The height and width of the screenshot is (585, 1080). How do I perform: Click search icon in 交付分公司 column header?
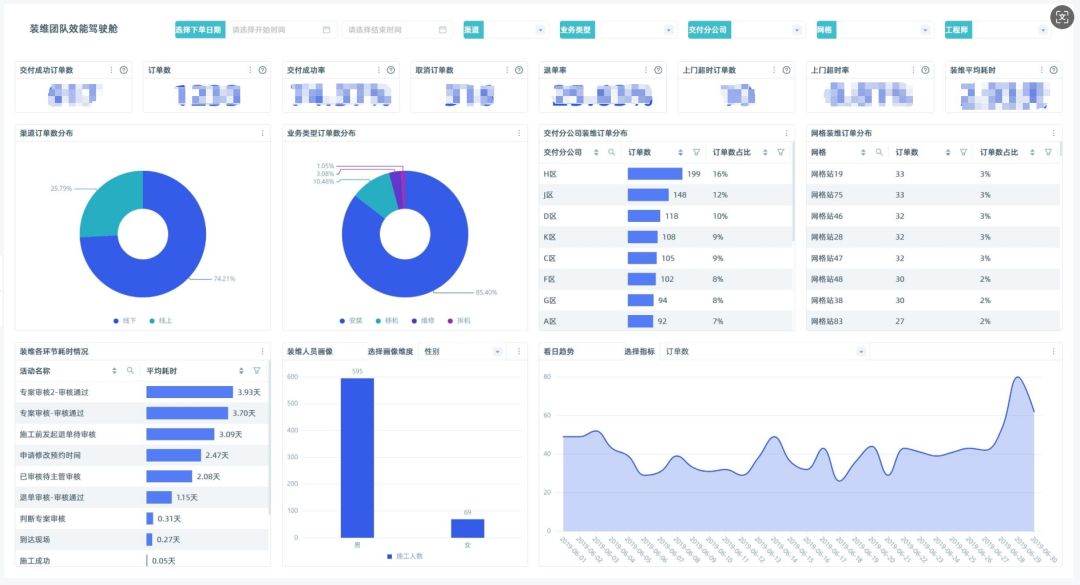(612, 152)
